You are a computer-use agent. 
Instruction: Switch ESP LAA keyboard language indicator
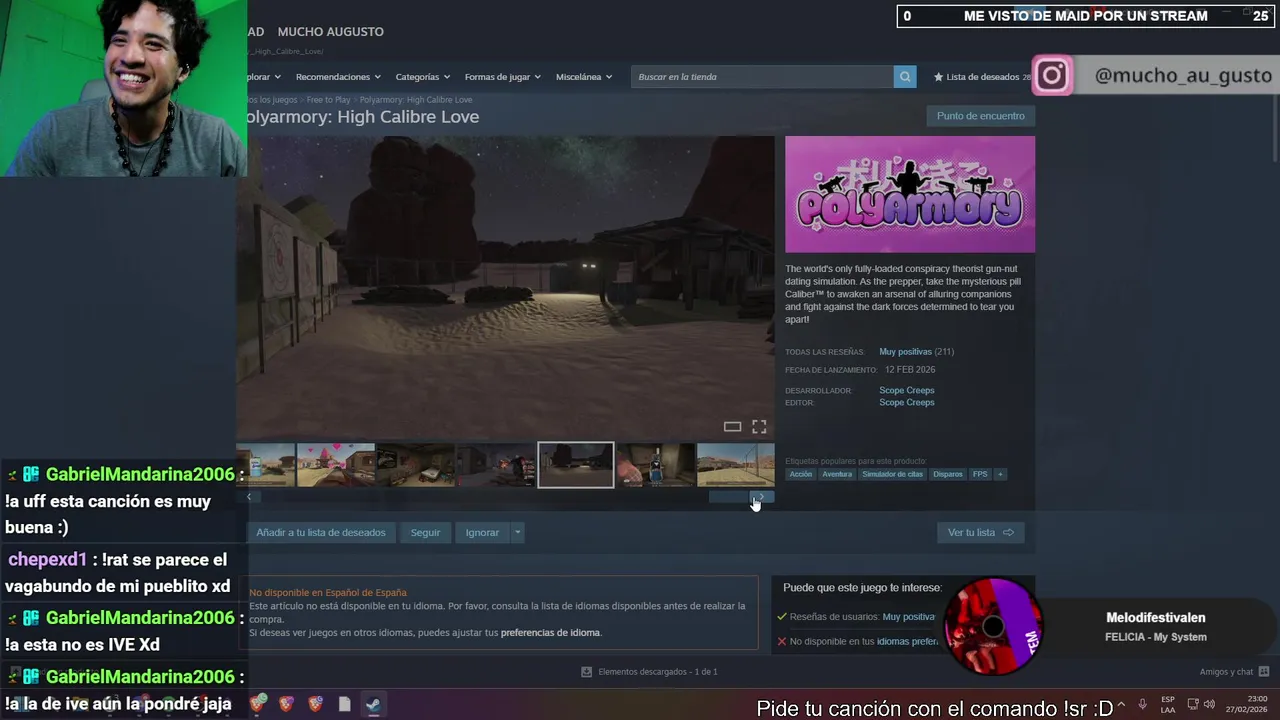point(1168,704)
